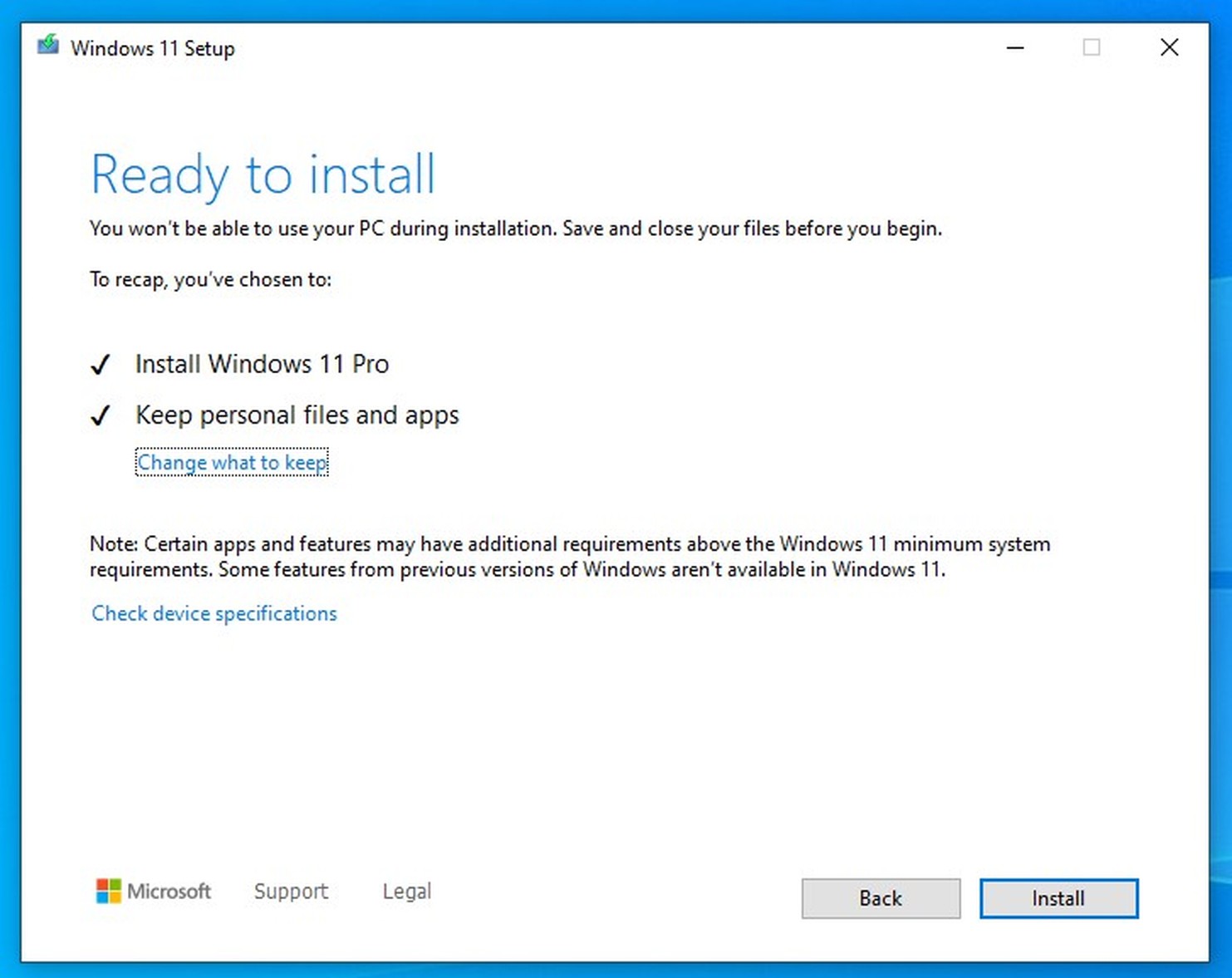Click 'Keep personal files and apps' text
Image resolution: width=1232 pixels, height=978 pixels.
point(297,415)
